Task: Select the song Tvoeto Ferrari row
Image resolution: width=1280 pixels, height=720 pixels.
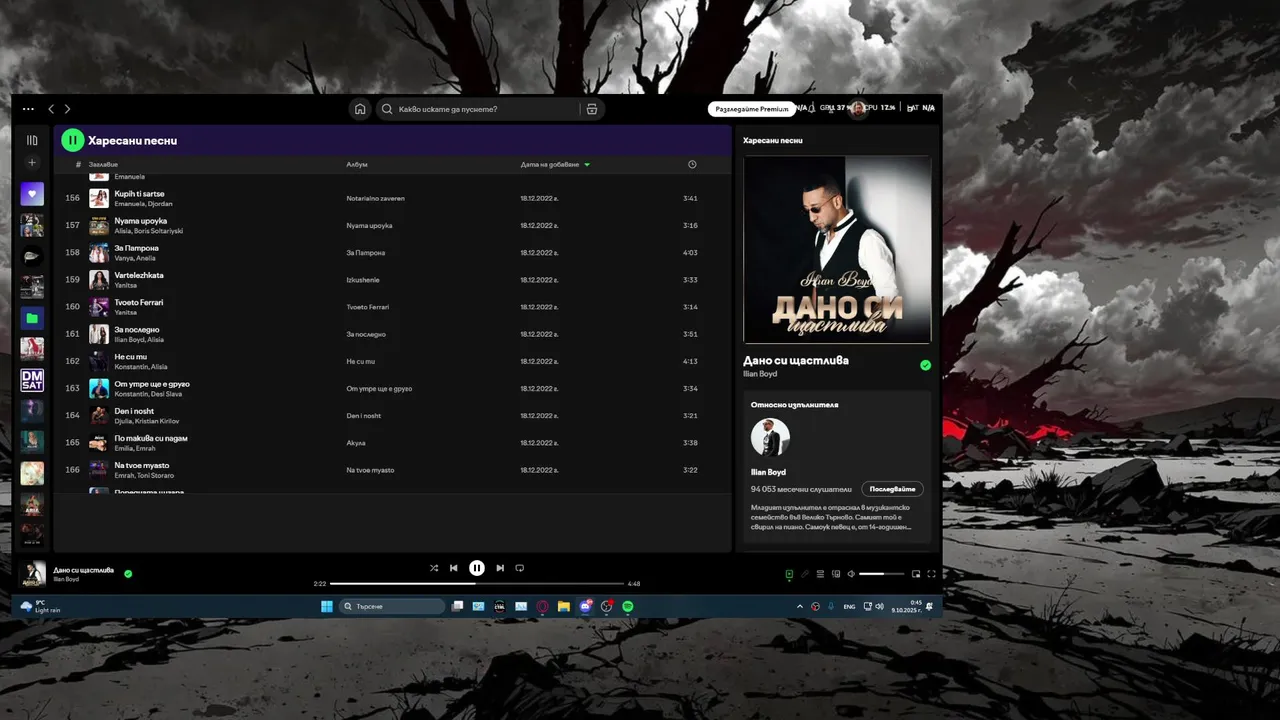Action: pyautogui.click(x=392, y=307)
